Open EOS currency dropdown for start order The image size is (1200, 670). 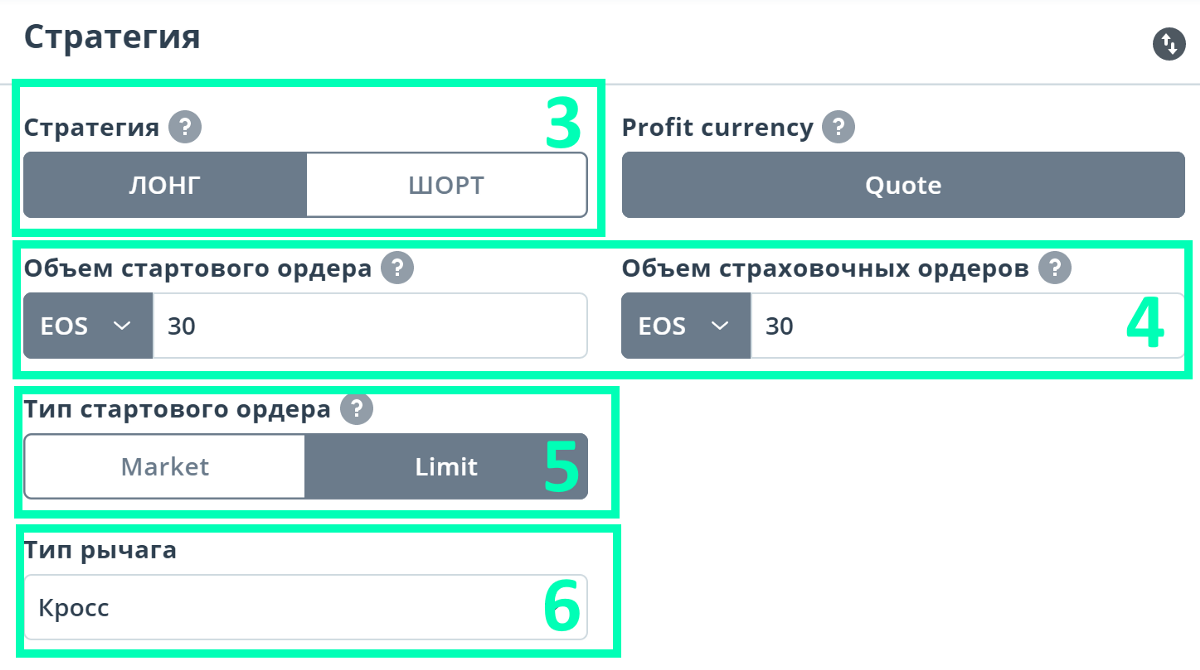coord(88,326)
